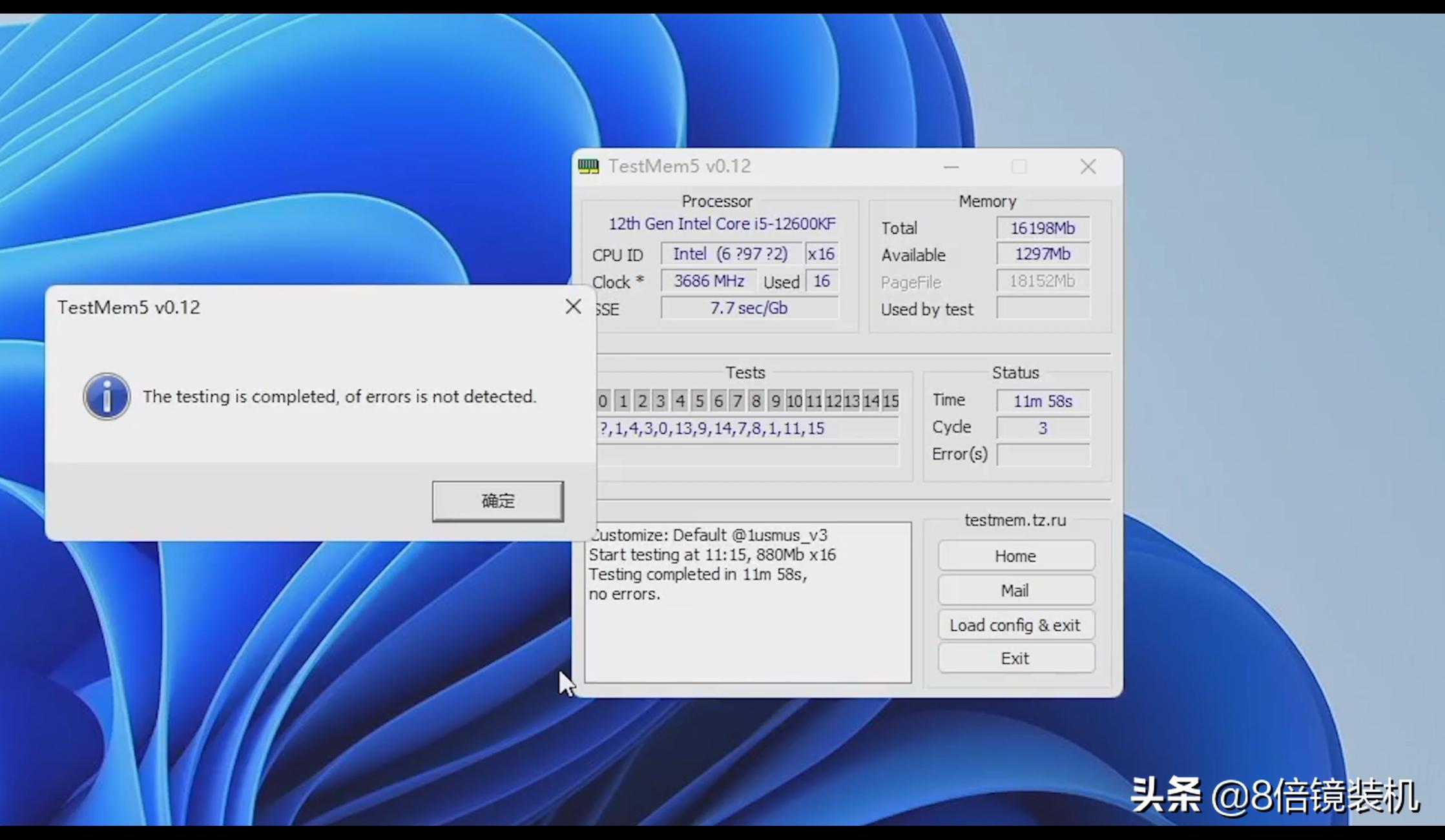Click the empty Error(s) field

[x=1043, y=455]
